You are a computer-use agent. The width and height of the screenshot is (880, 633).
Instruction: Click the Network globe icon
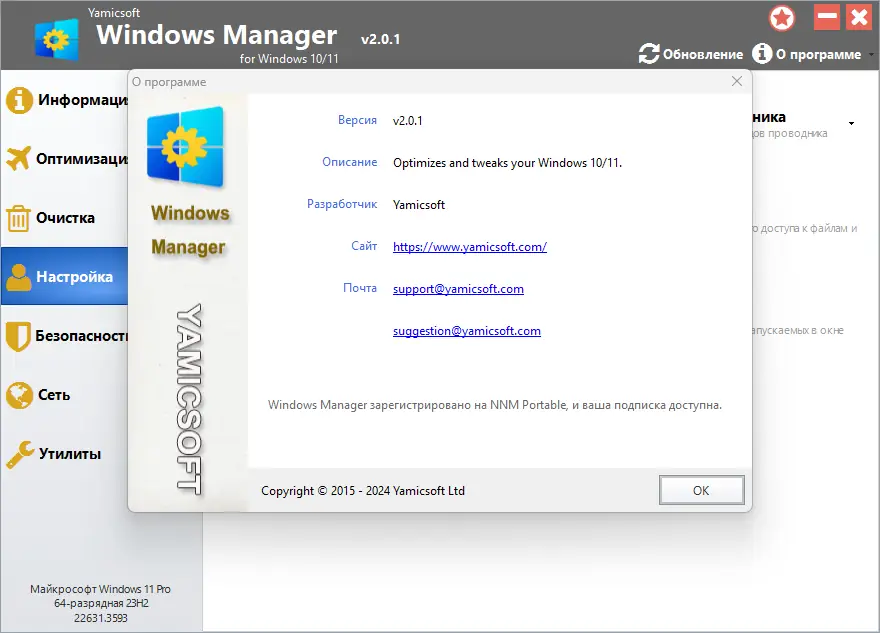(x=19, y=395)
